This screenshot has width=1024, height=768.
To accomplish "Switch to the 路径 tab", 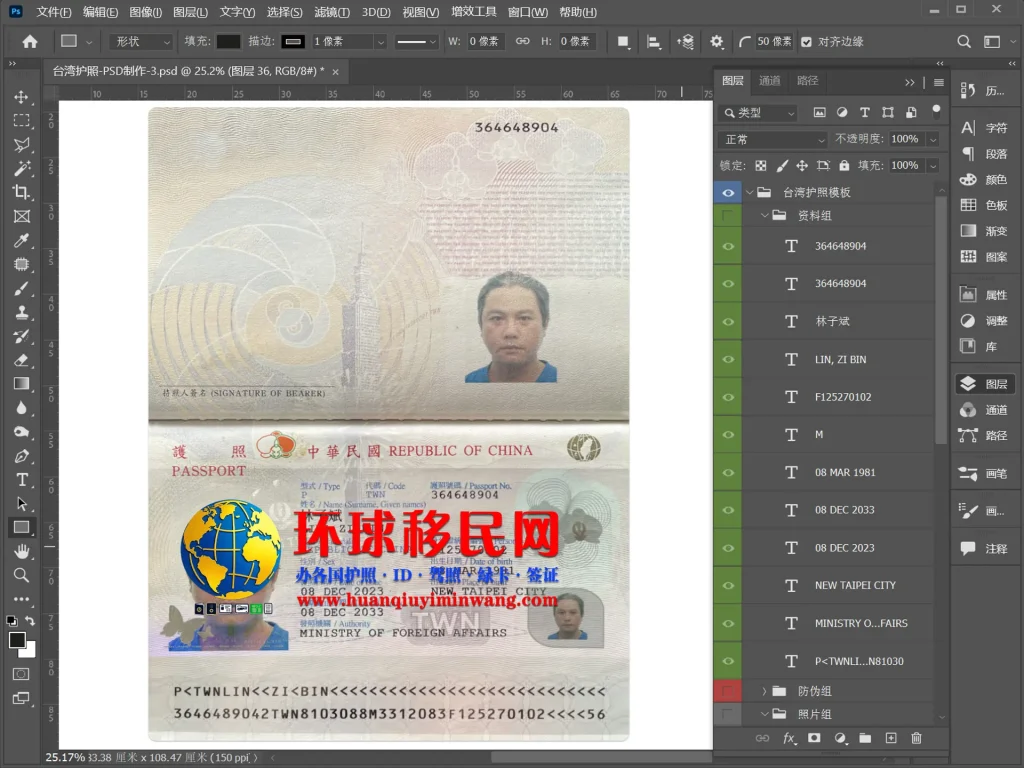I will [x=807, y=81].
